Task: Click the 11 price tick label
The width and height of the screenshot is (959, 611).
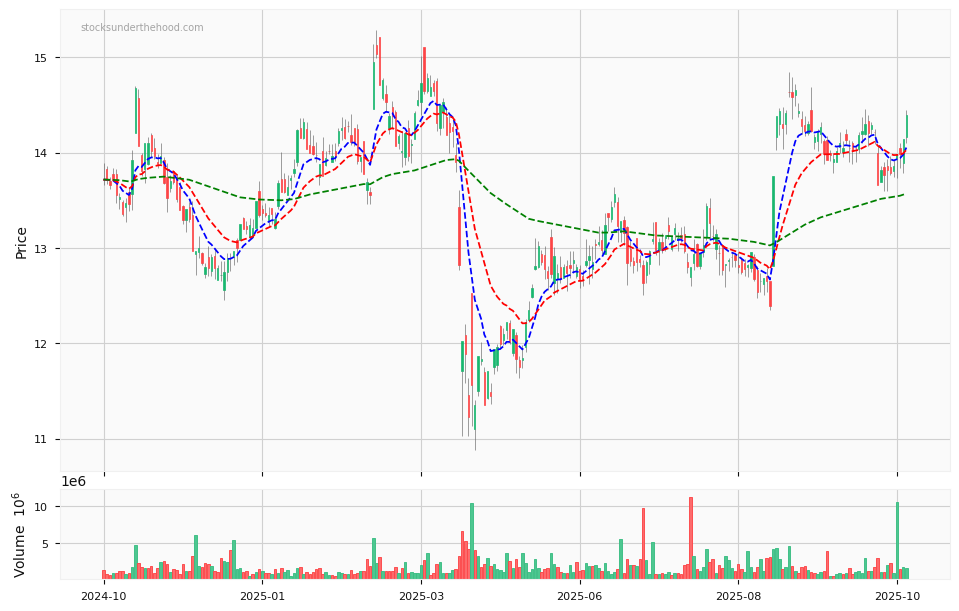Action: click(x=41, y=440)
